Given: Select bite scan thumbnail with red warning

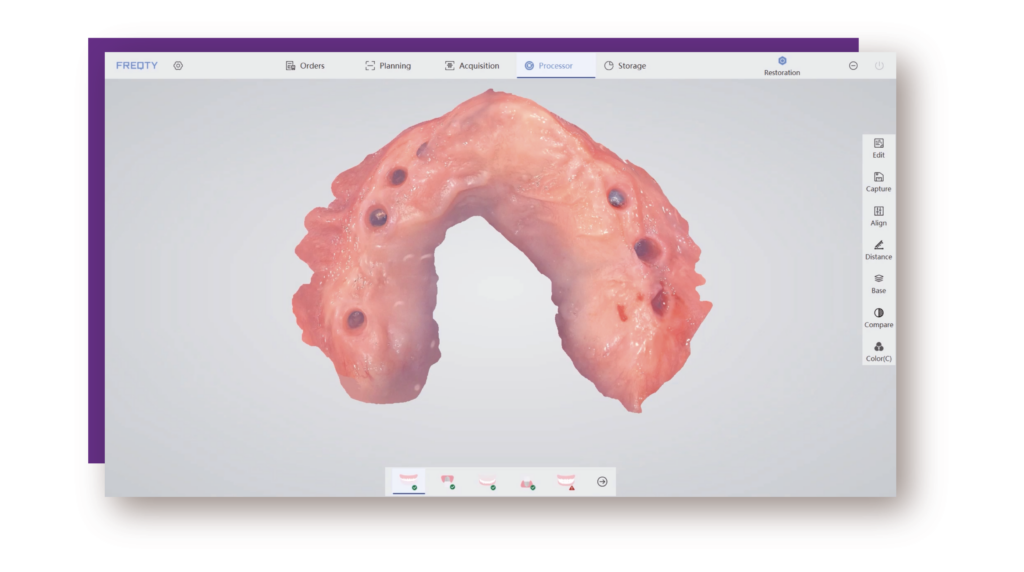Looking at the screenshot, I should (566, 482).
